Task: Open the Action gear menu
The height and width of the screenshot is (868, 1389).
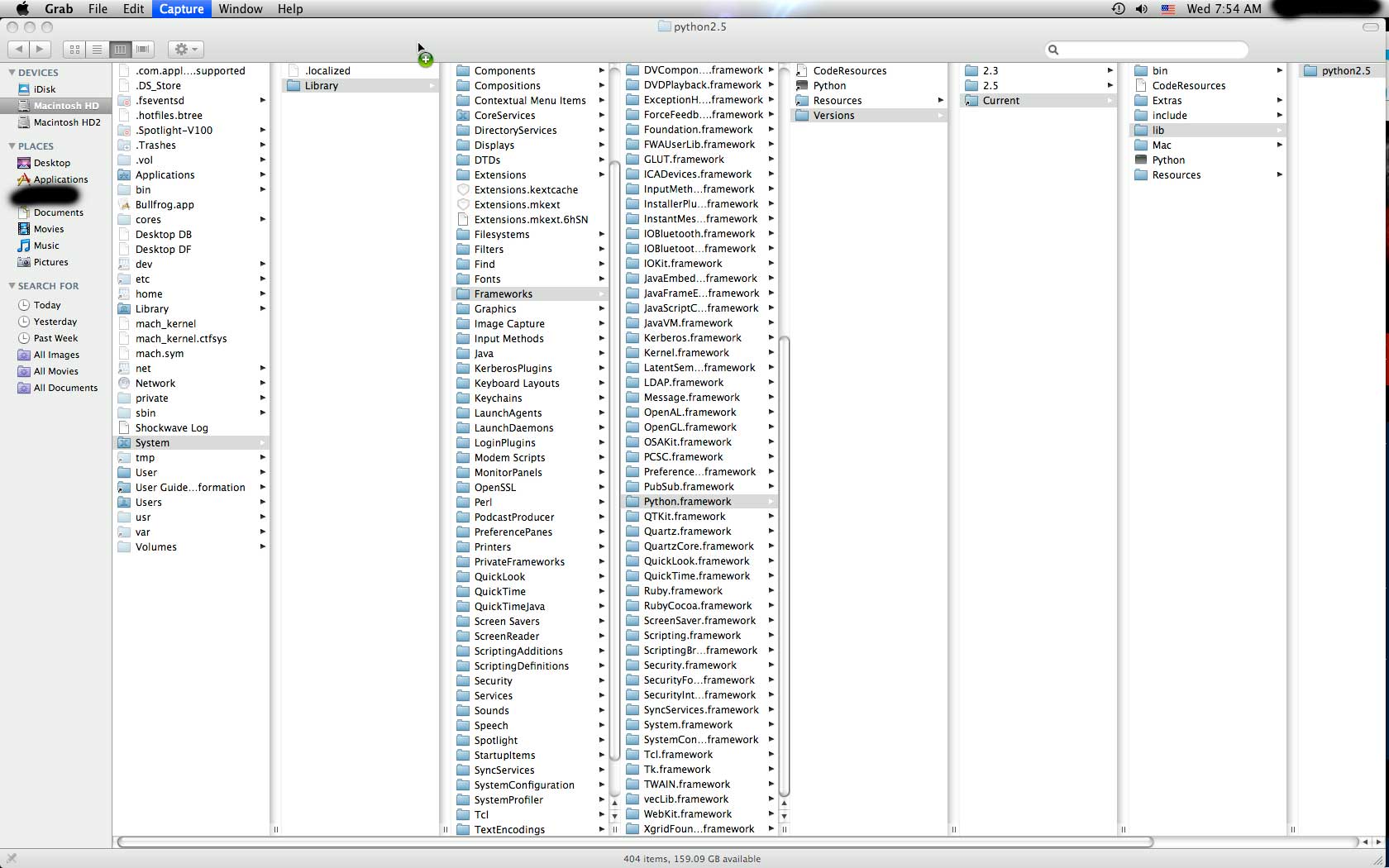Action: 185,50
